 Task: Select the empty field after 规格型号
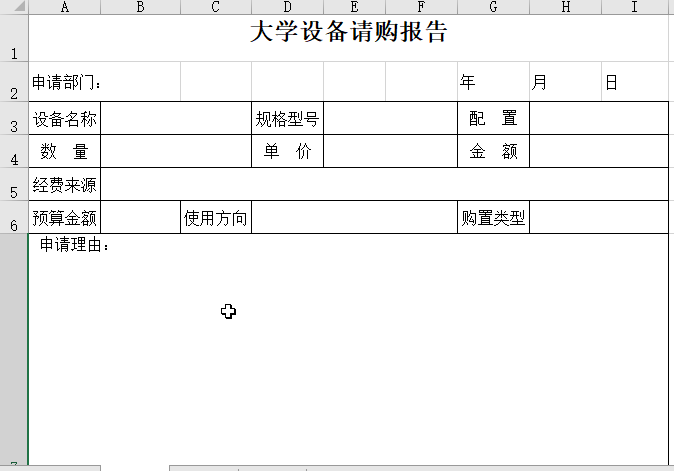390,119
